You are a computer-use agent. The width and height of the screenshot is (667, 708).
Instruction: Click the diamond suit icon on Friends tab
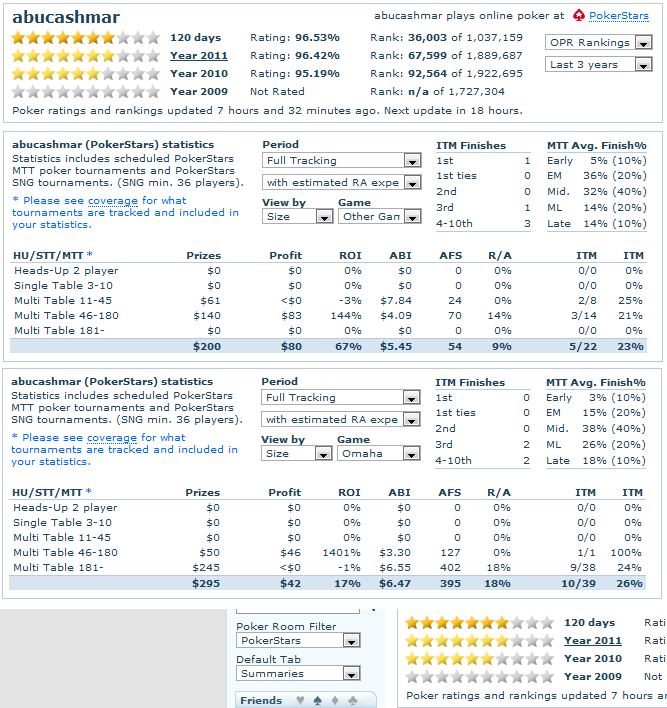click(335, 700)
